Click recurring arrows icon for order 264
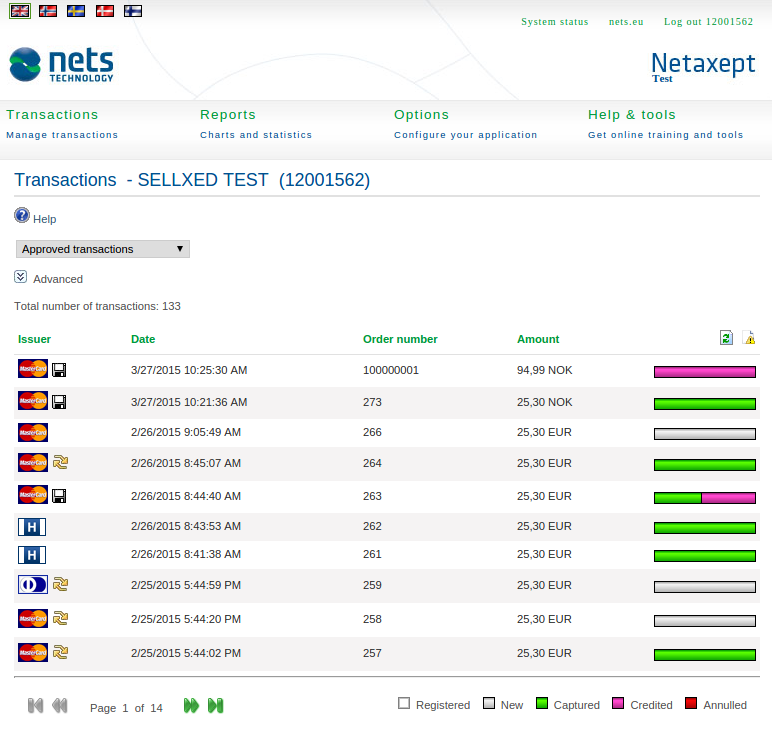Viewport: 772px width, 736px height. (60, 462)
